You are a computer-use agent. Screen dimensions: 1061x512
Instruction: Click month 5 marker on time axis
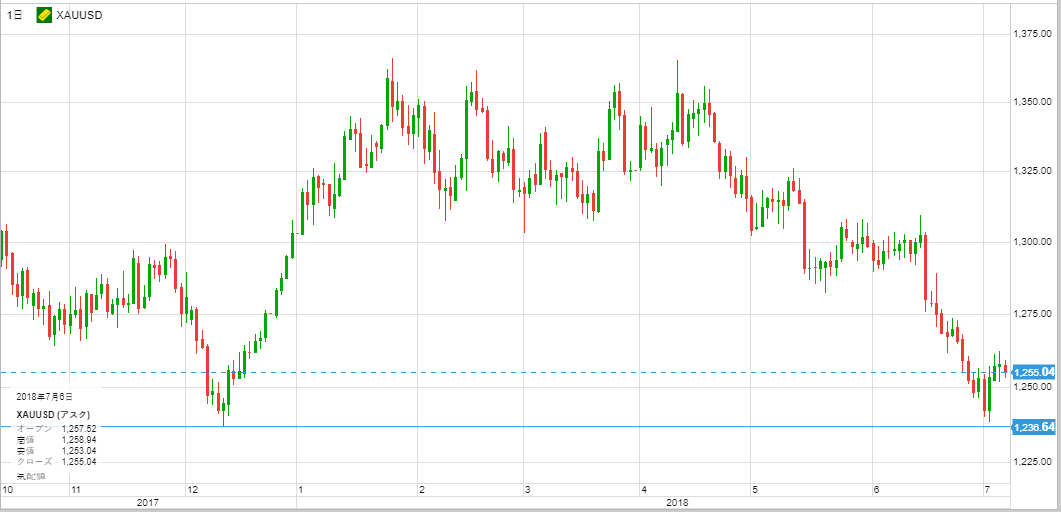pyautogui.click(x=756, y=489)
